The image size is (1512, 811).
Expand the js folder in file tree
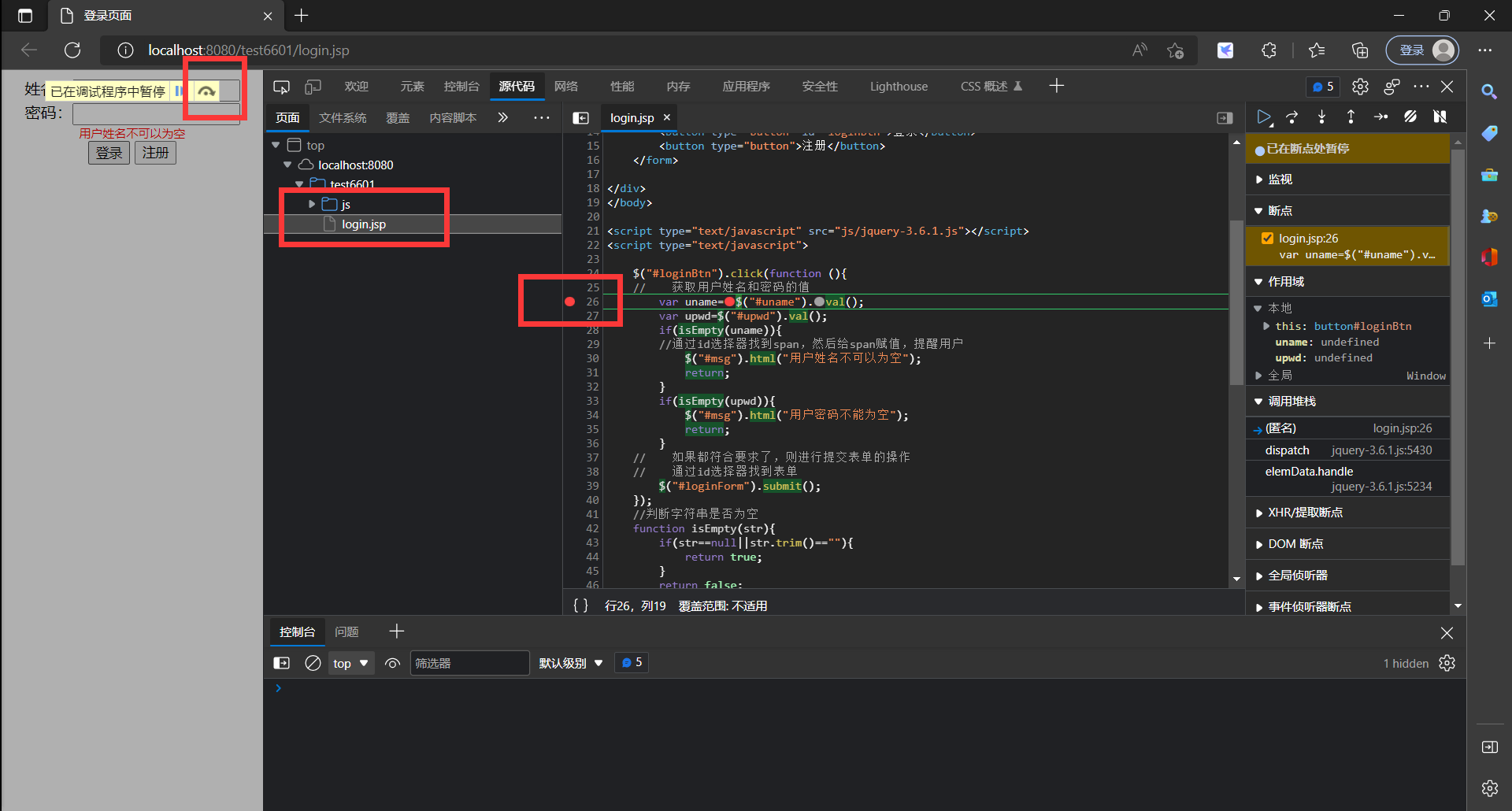pyautogui.click(x=312, y=204)
